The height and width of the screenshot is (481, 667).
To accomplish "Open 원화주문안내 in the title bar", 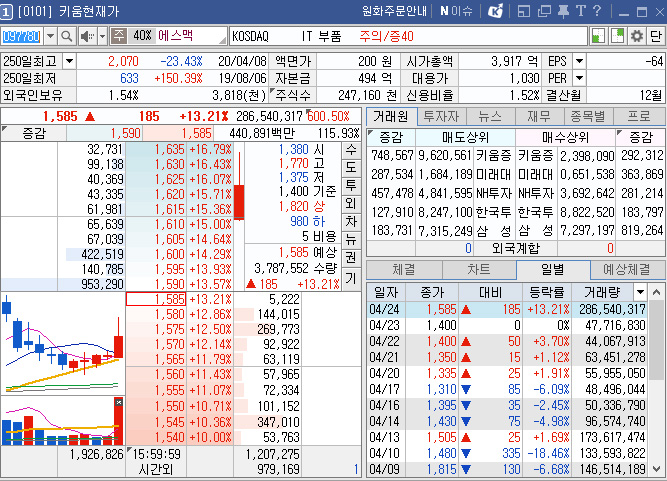I will coord(394,11).
